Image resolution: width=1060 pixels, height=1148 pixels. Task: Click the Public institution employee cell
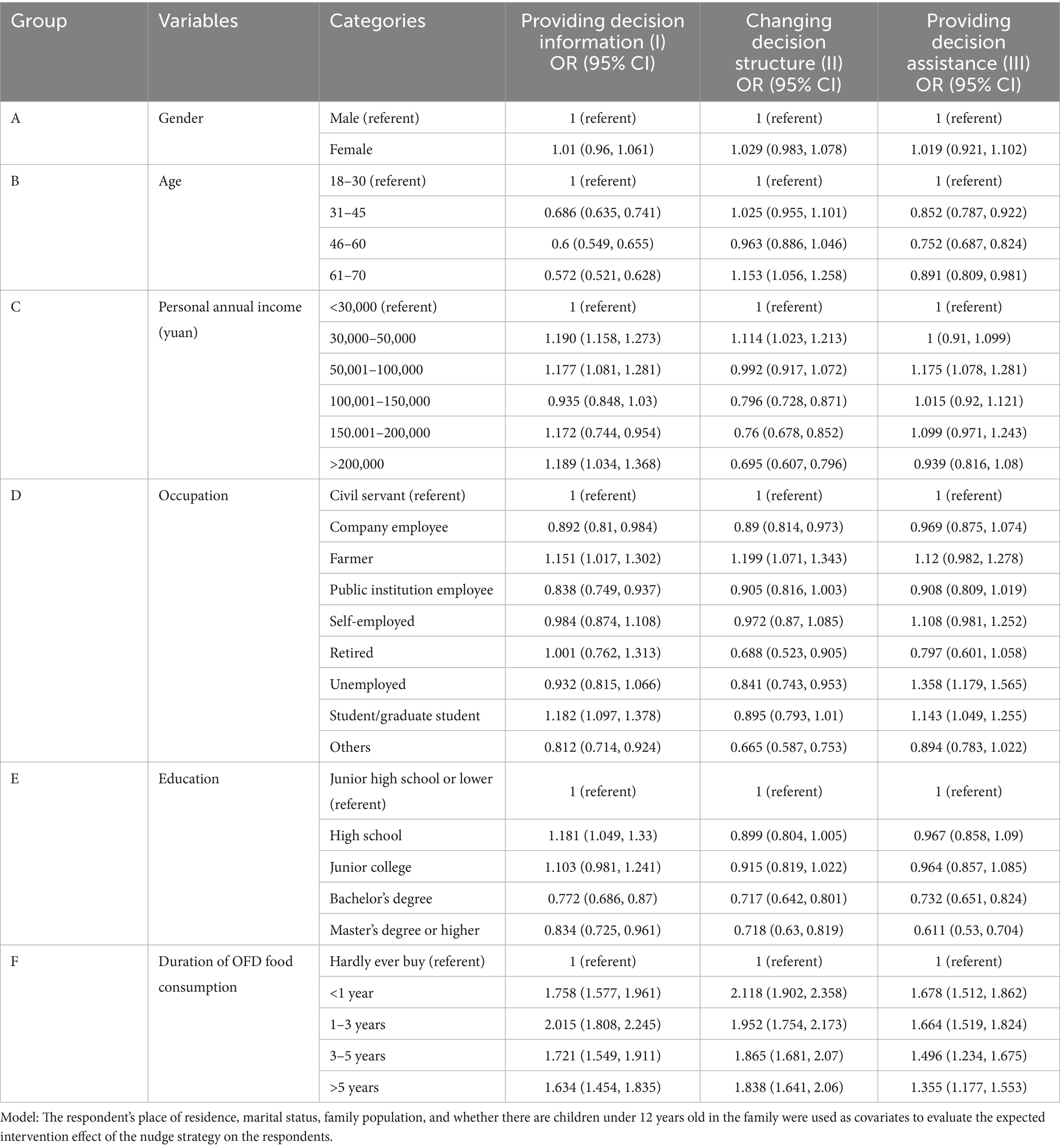click(411, 590)
